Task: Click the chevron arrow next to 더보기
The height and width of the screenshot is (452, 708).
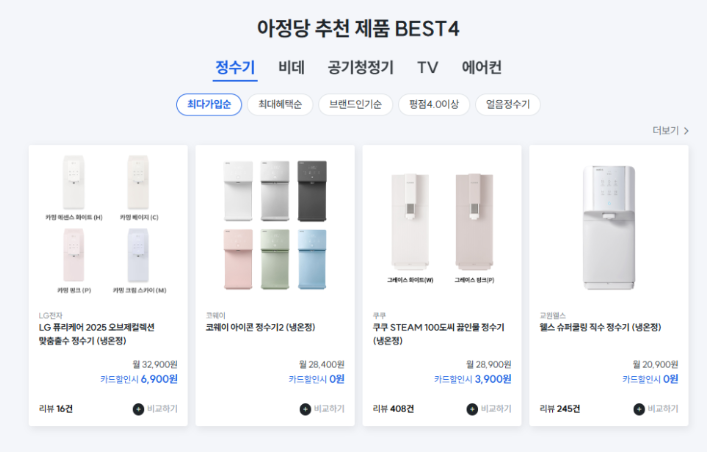Action: (x=686, y=131)
